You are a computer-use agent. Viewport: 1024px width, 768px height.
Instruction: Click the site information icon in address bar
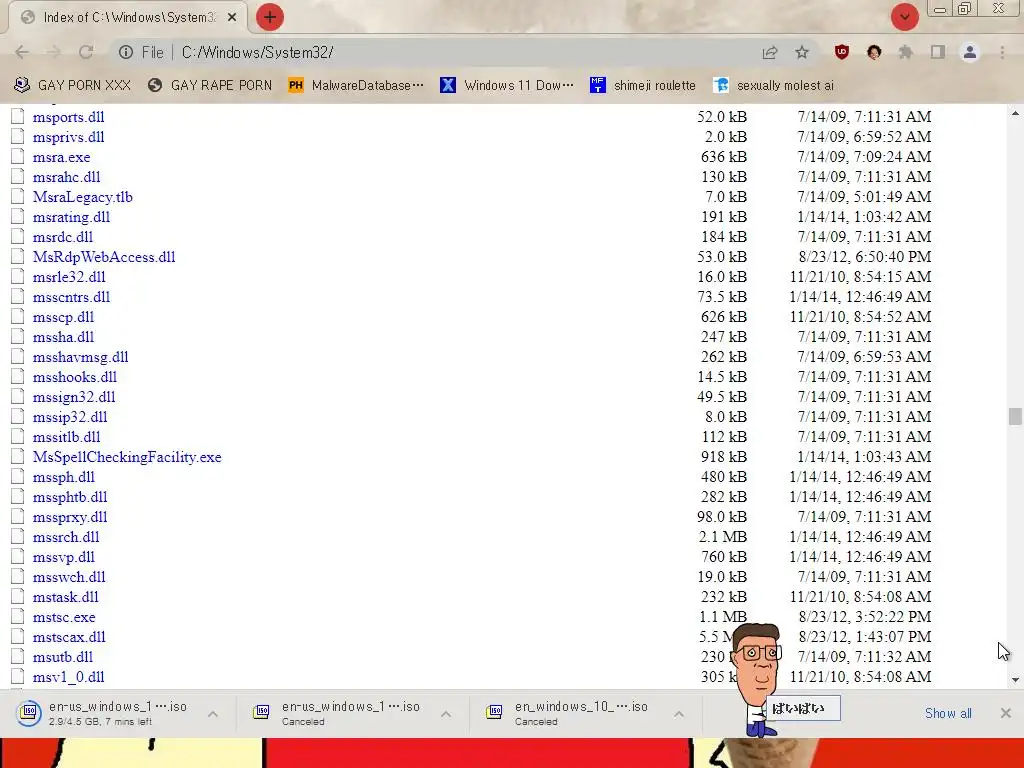tap(126, 52)
